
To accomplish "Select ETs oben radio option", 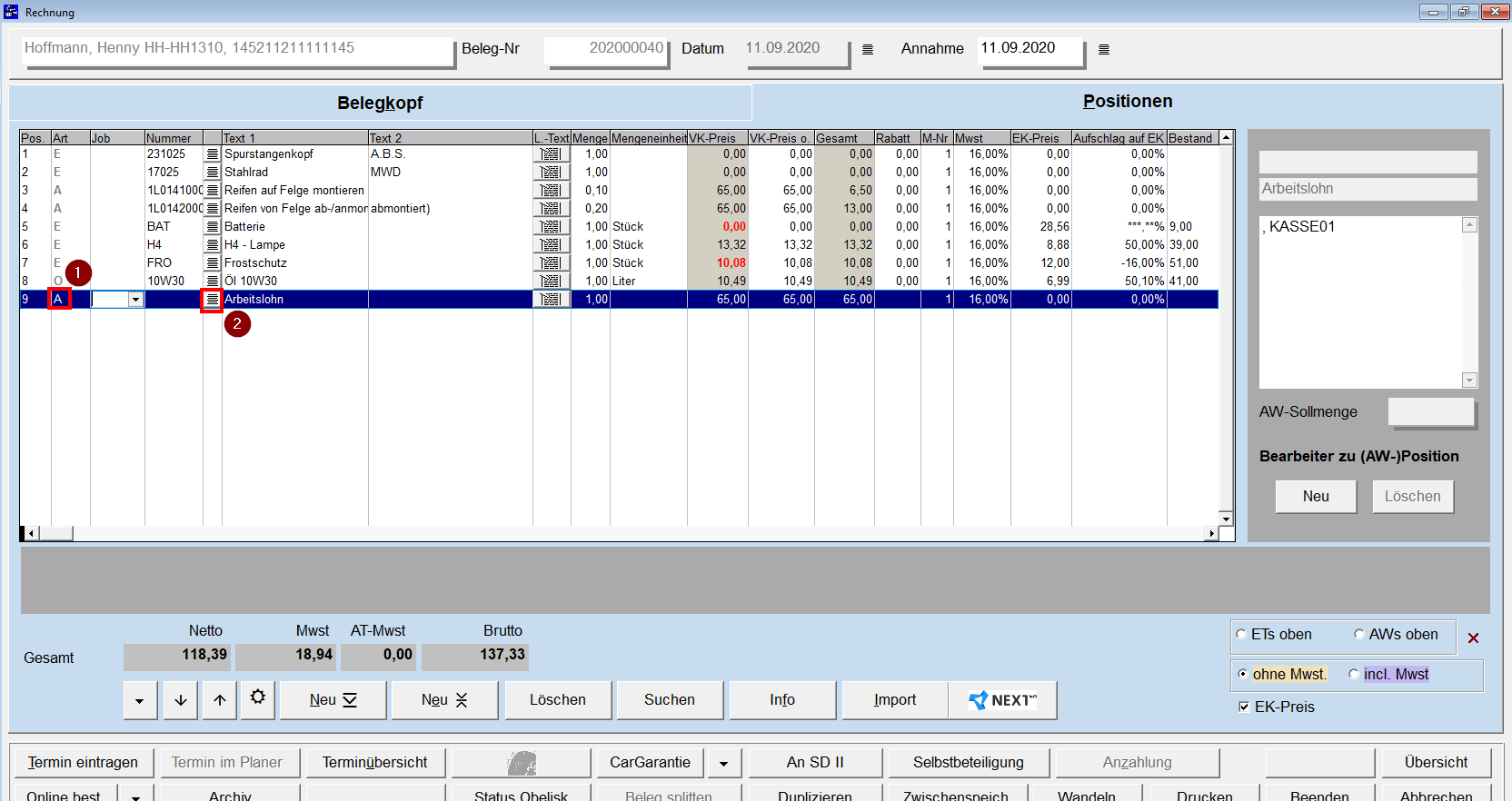I will [1241, 635].
